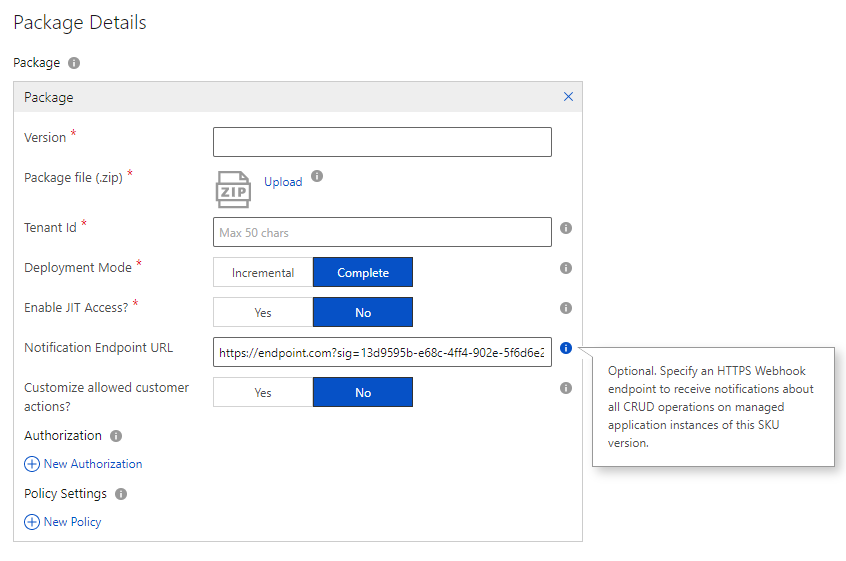
Task: Click the info icon next to Package heading
Action: click(x=74, y=63)
